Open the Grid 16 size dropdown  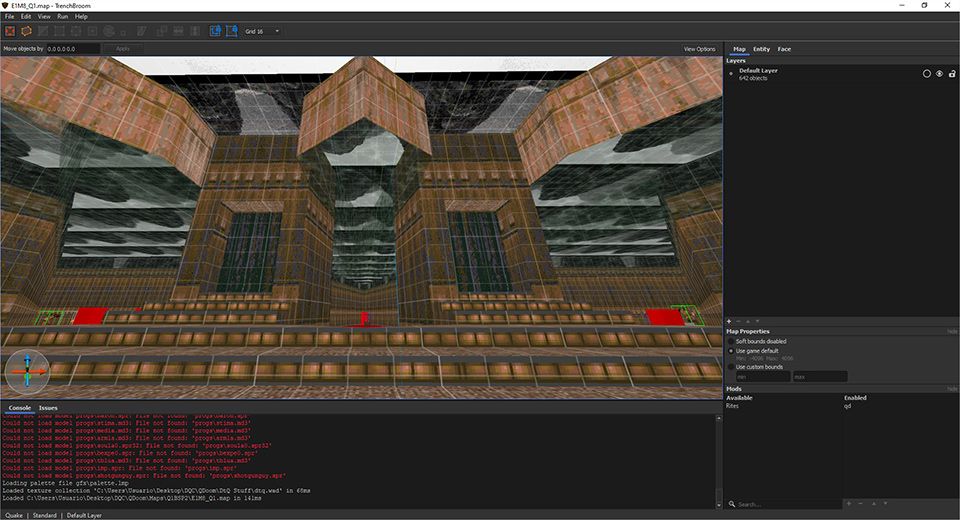[263, 31]
